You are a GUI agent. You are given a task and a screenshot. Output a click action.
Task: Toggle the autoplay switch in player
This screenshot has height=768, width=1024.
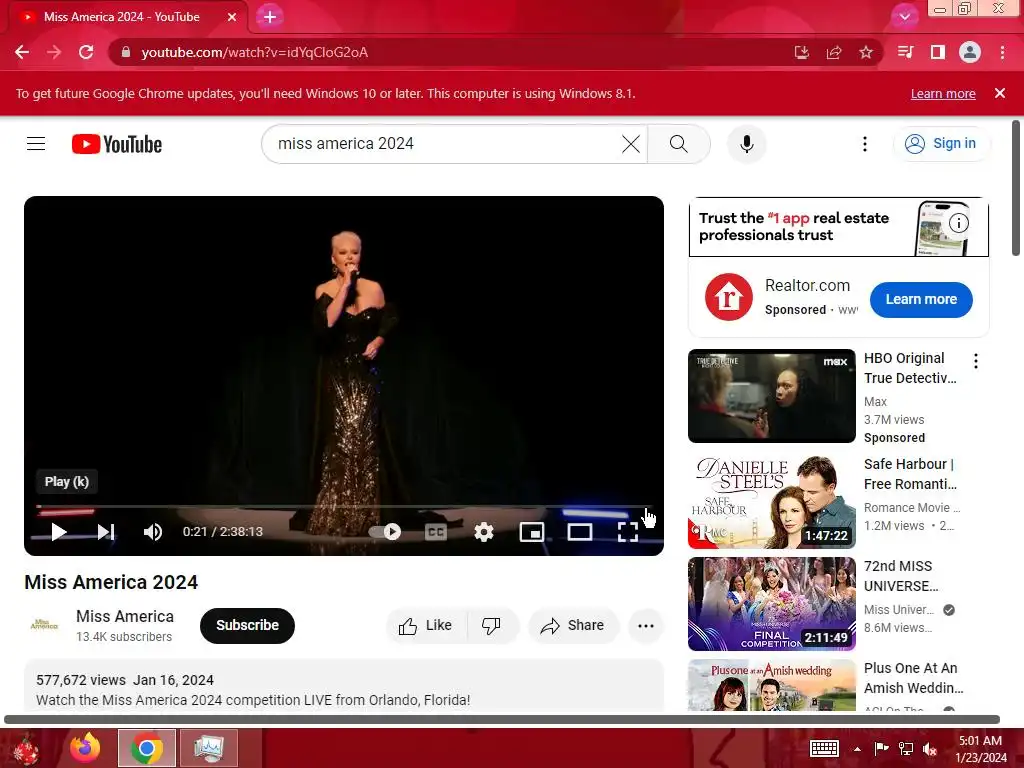tap(385, 532)
